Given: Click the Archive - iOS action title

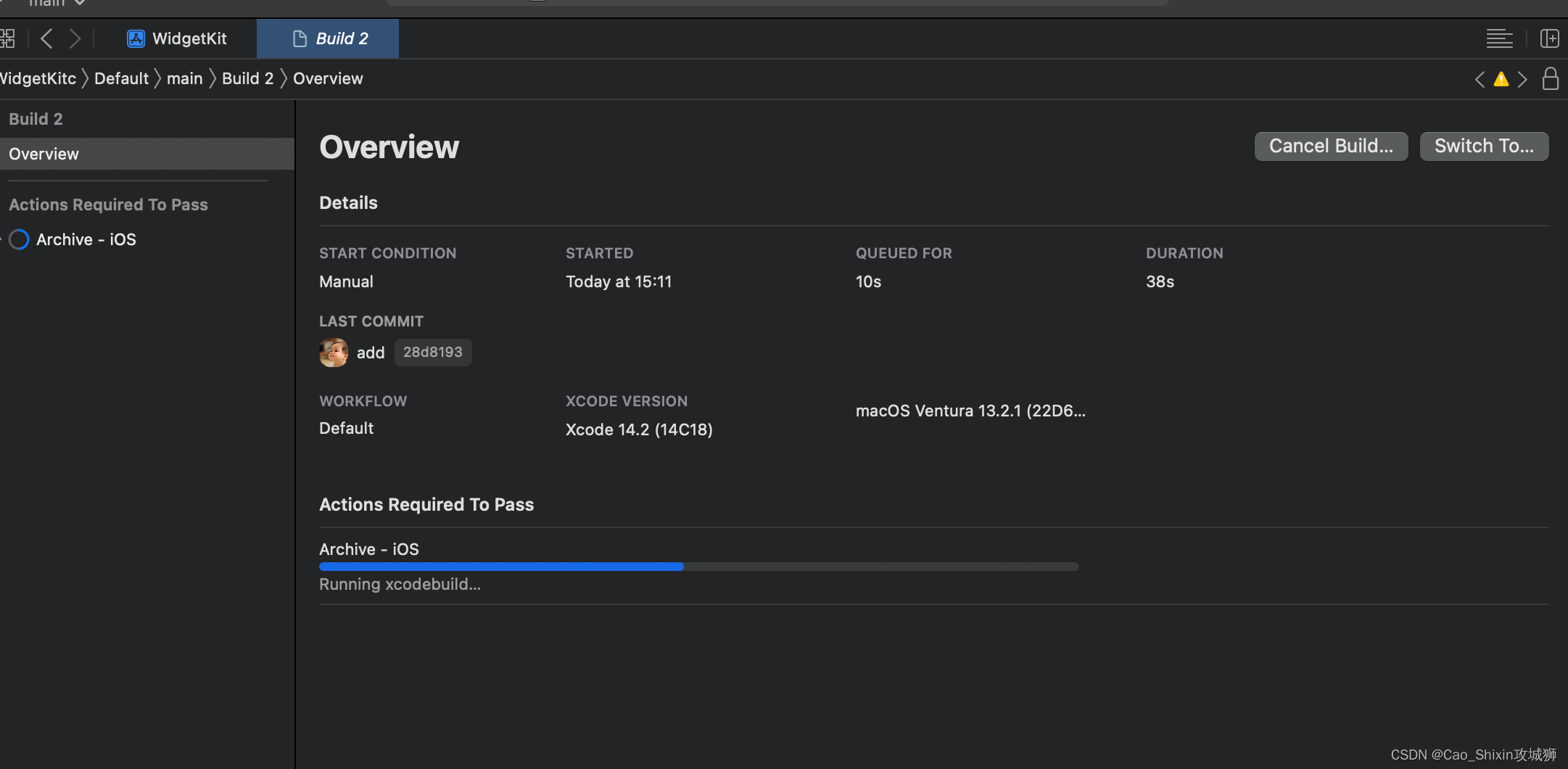Looking at the screenshot, I should (369, 549).
